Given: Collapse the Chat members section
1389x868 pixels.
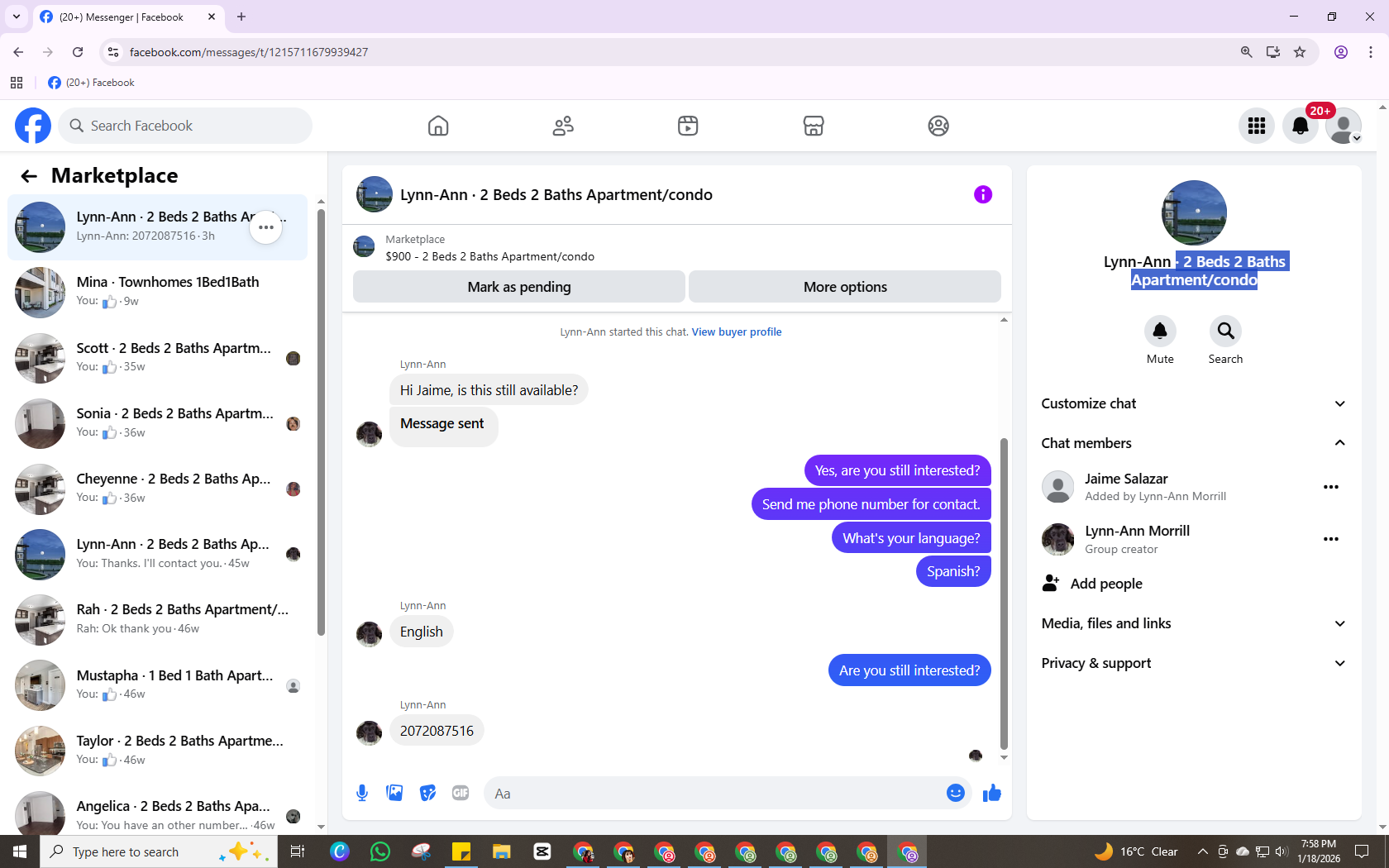Looking at the screenshot, I should click(x=1193, y=443).
